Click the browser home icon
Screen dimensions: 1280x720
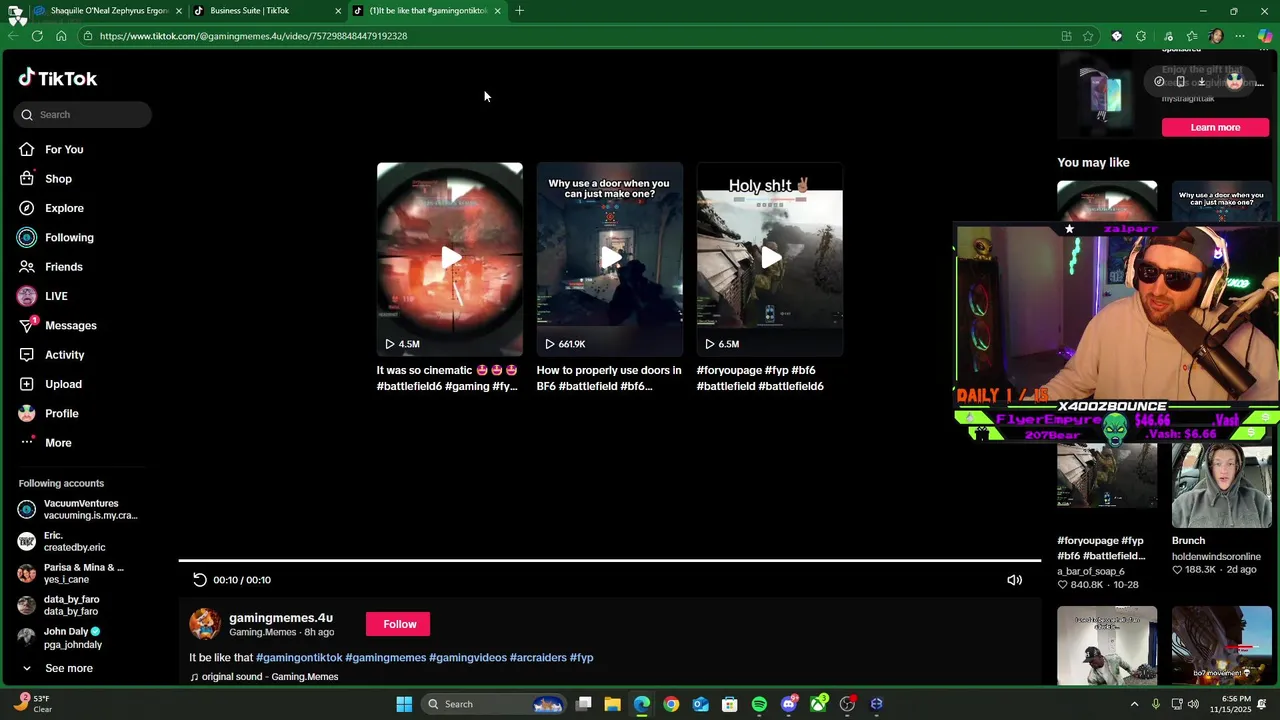point(61,36)
